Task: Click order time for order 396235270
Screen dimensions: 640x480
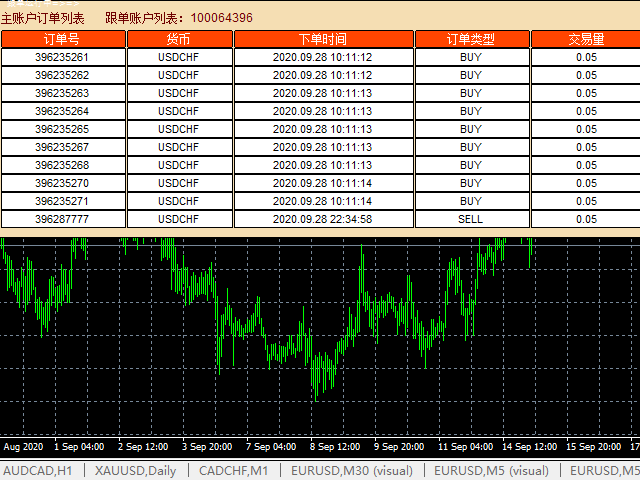Action: (x=323, y=183)
